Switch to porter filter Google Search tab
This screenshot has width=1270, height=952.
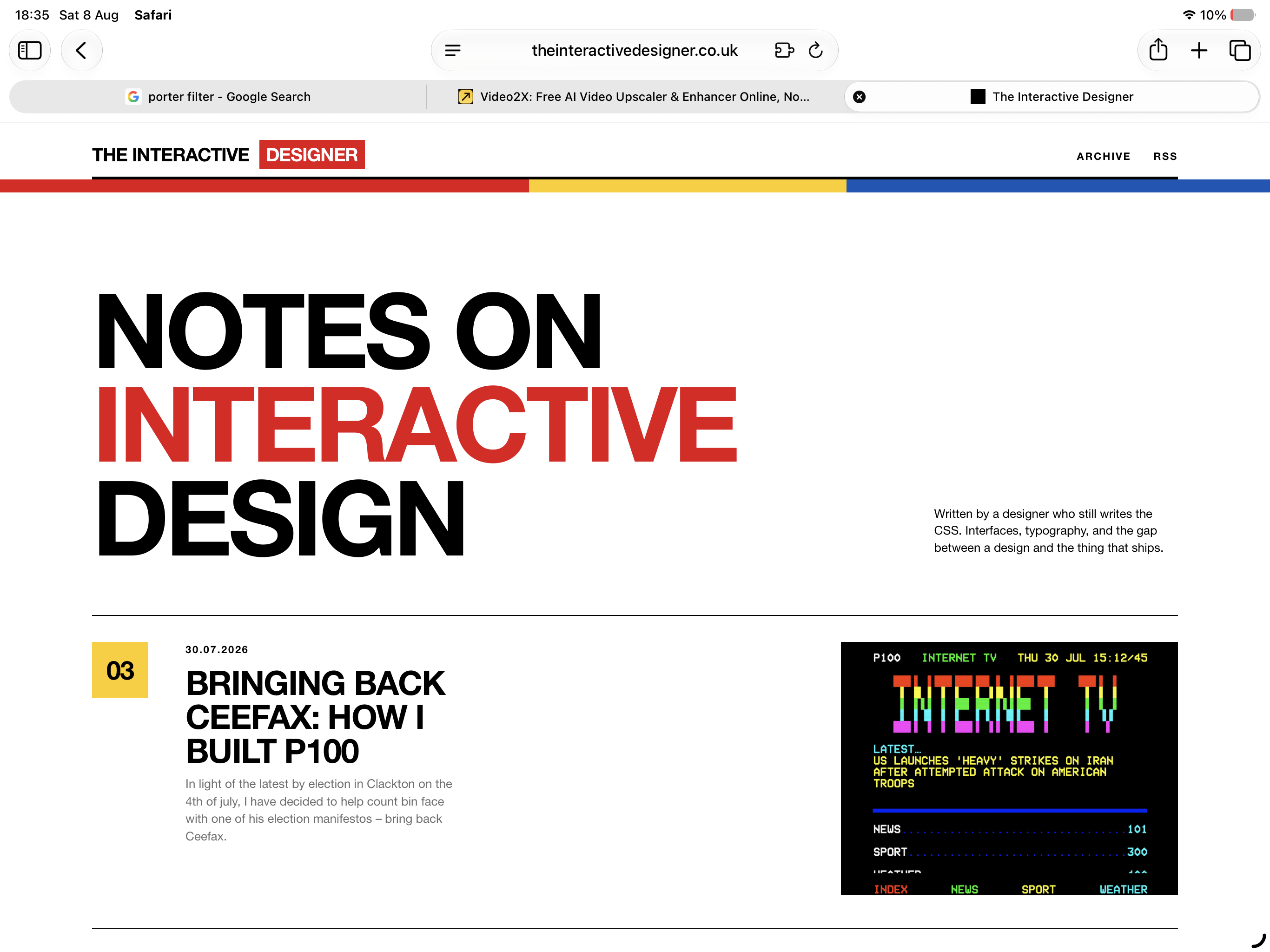(x=218, y=97)
